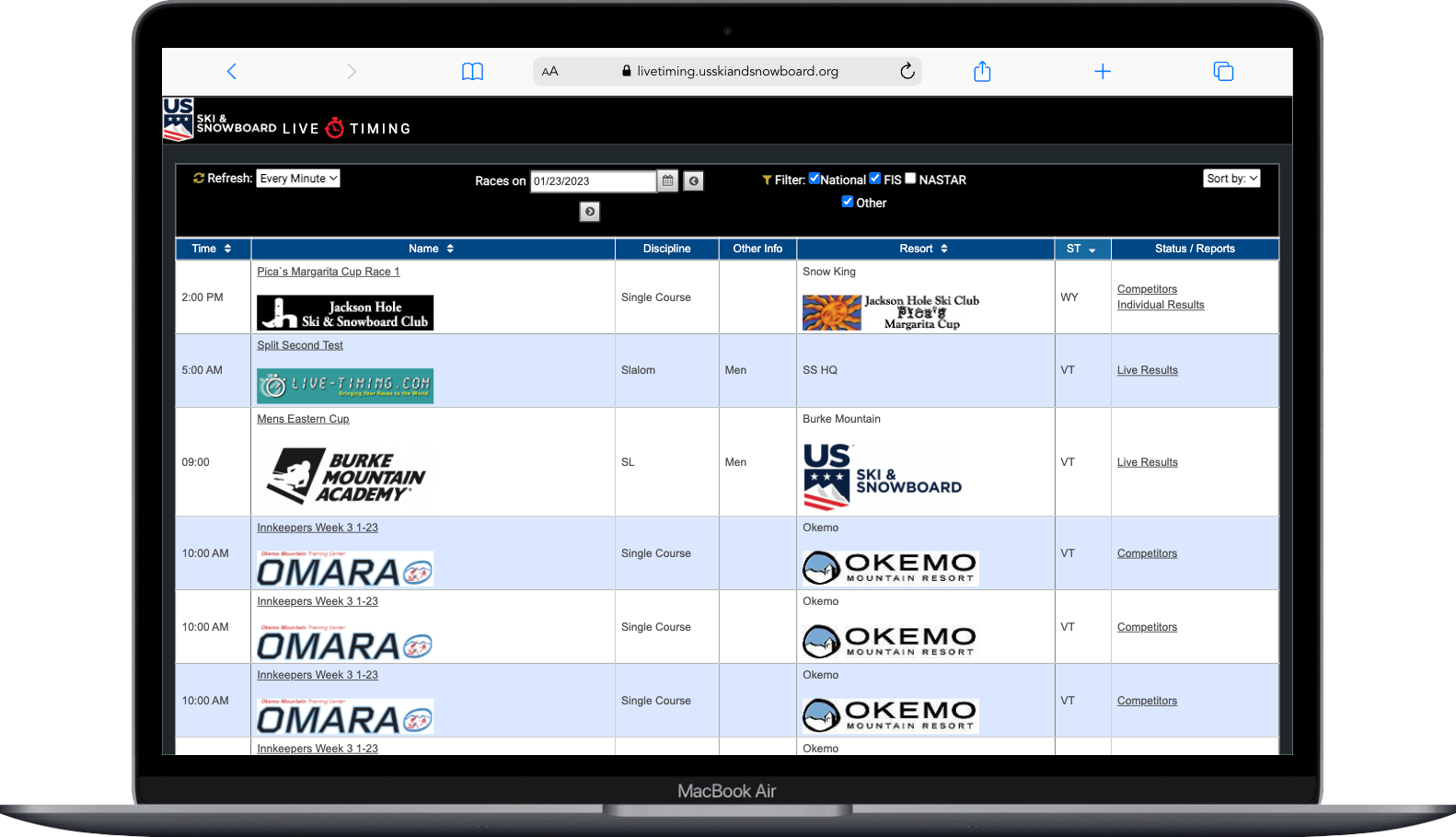Open the calendar date picker icon
The width and height of the screenshot is (1456, 837).
pos(668,181)
